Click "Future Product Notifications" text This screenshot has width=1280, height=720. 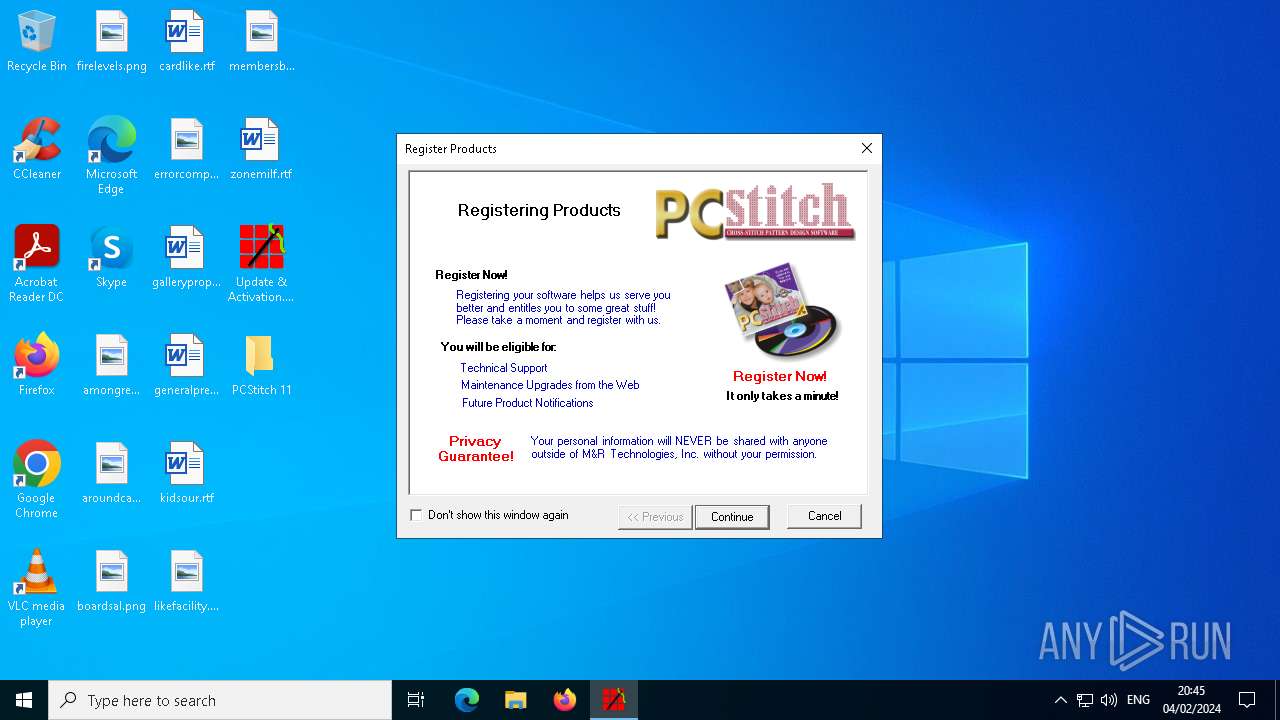pos(528,403)
